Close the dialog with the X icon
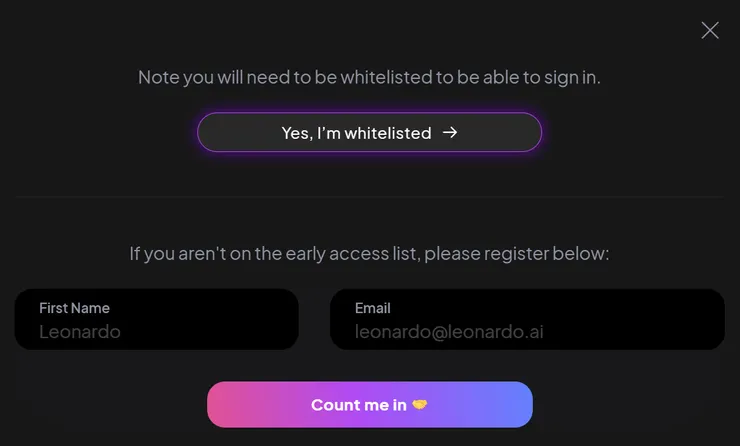 click(710, 30)
